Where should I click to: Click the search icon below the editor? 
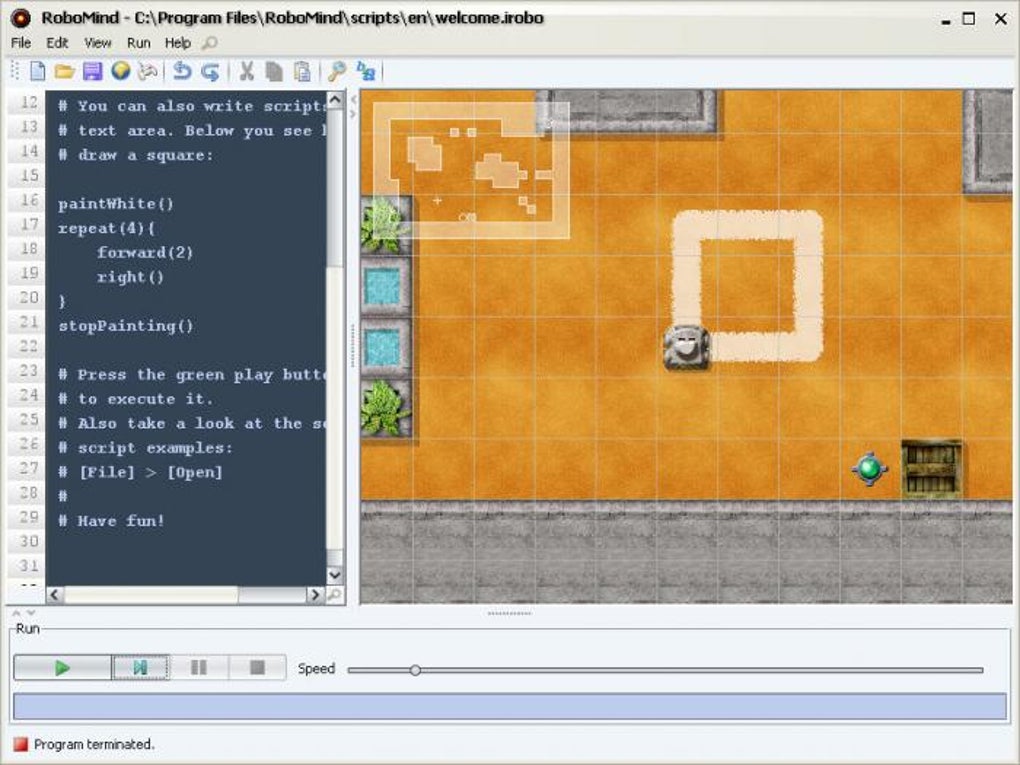[x=334, y=594]
